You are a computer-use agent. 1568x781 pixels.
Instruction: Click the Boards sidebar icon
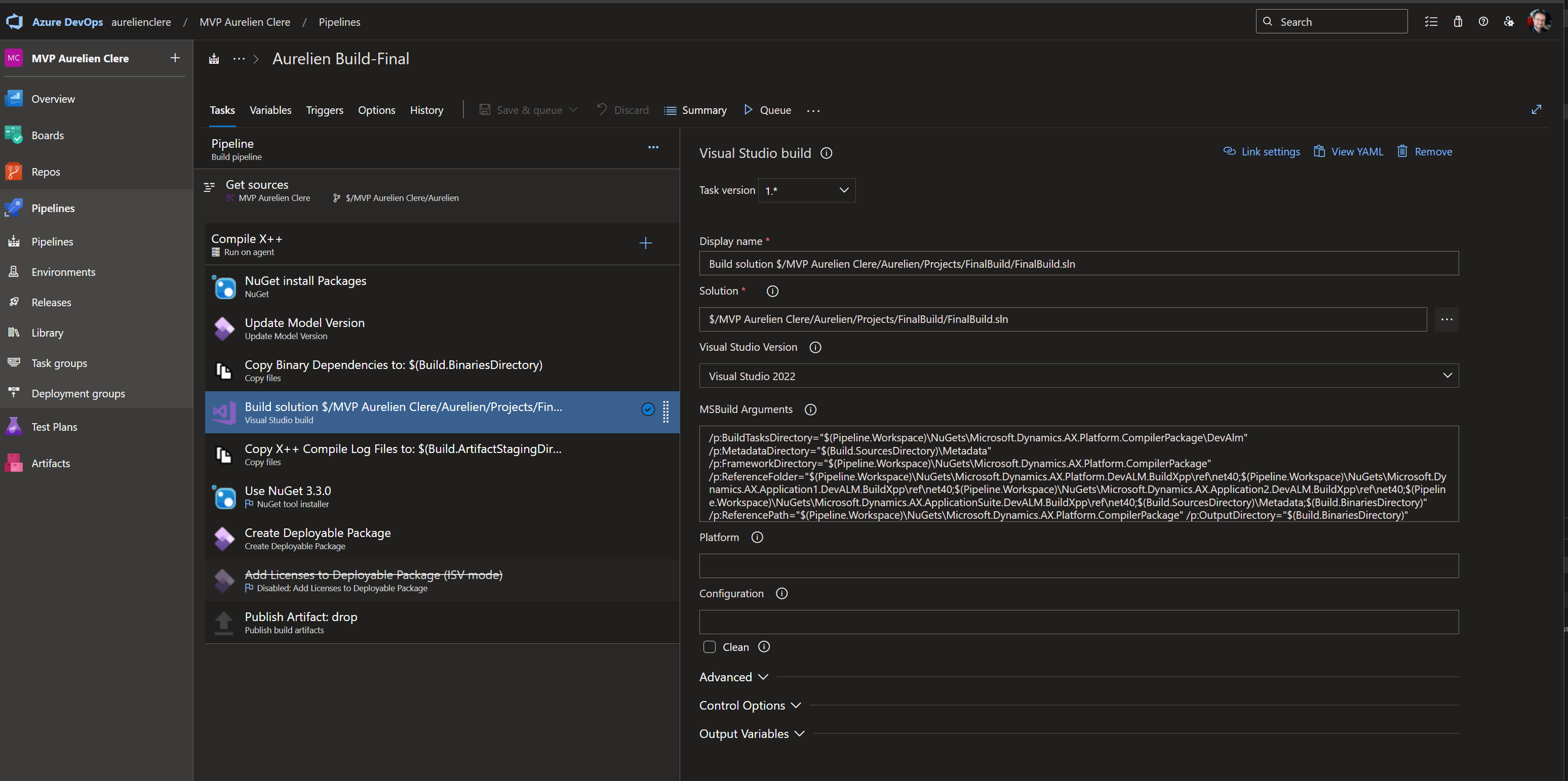pyautogui.click(x=14, y=135)
